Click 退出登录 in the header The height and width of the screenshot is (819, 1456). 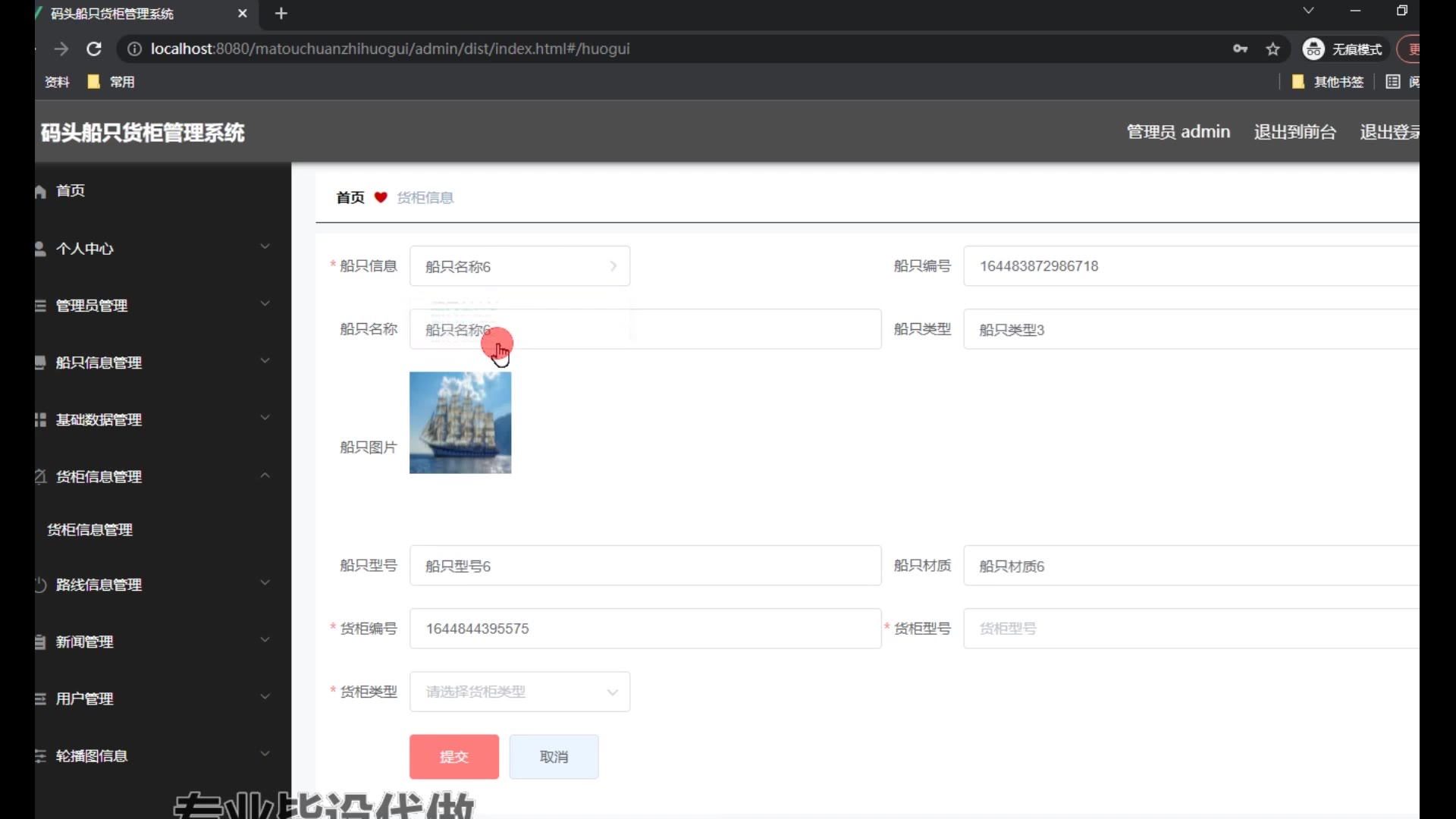point(1389,132)
